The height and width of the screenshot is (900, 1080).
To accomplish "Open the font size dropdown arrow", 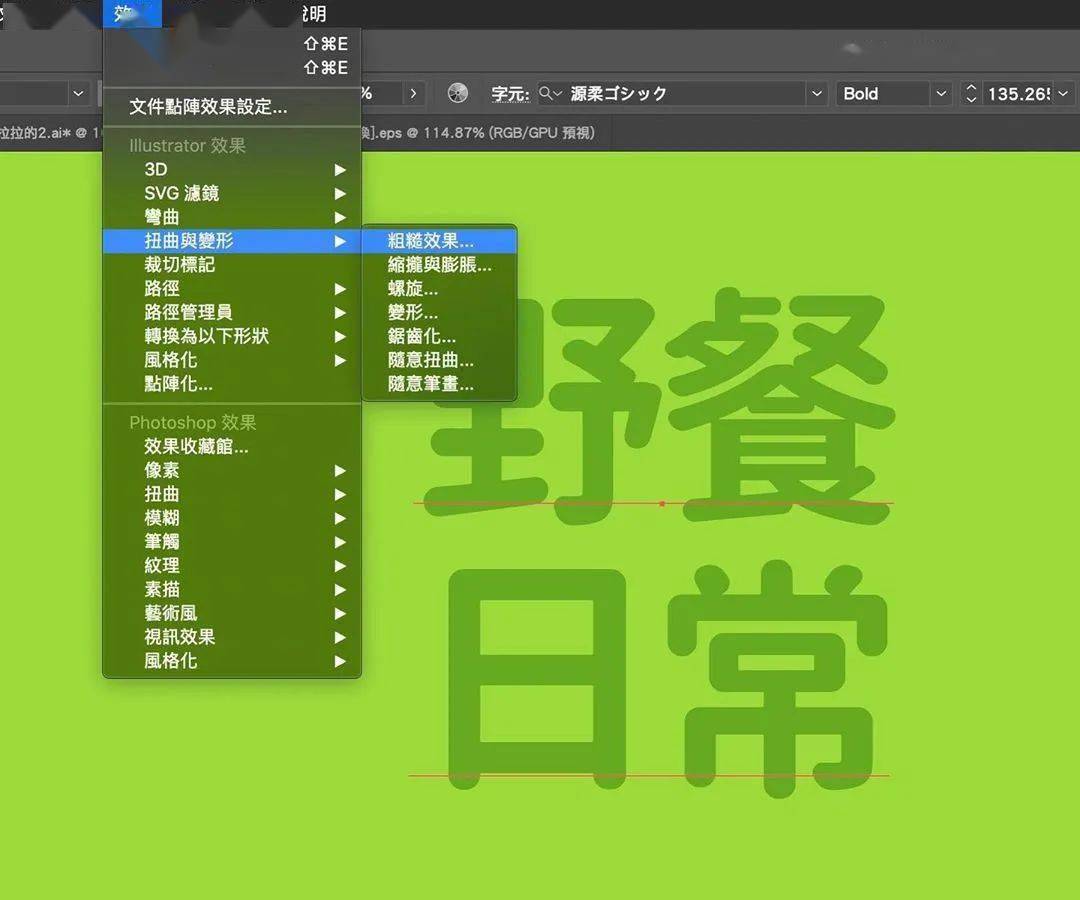I will (x=1063, y=93).
